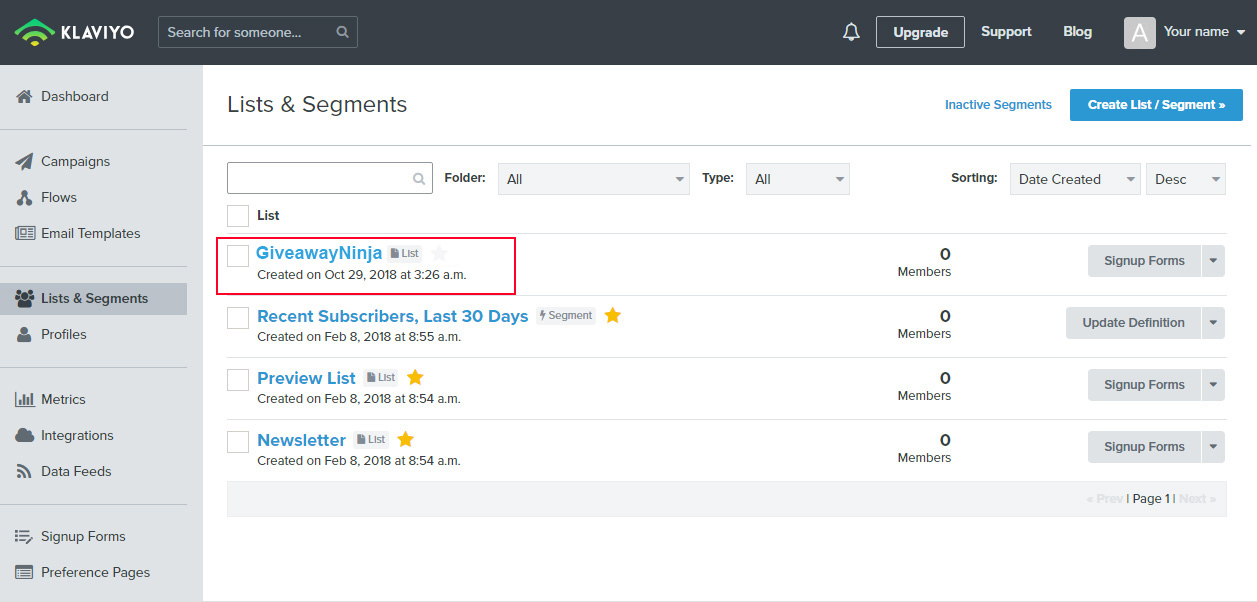This screenshot has width=1257, height=602.
Task: Open Recent Subscribers, Last 30 Days segment
Action: coord(392,316)
